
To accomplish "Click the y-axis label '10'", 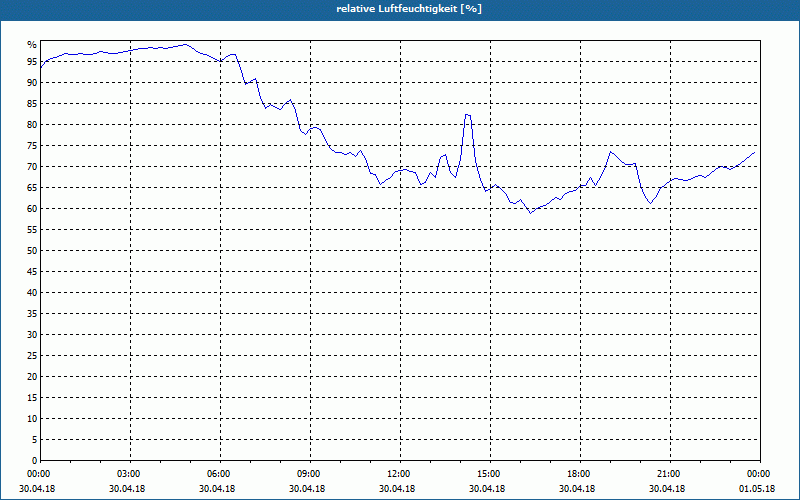I will pos(32,419).
